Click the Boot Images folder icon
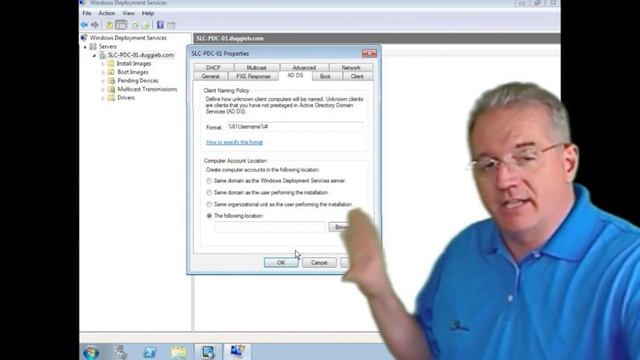Viewport: 640px width, 360px height. click(111, 72)
